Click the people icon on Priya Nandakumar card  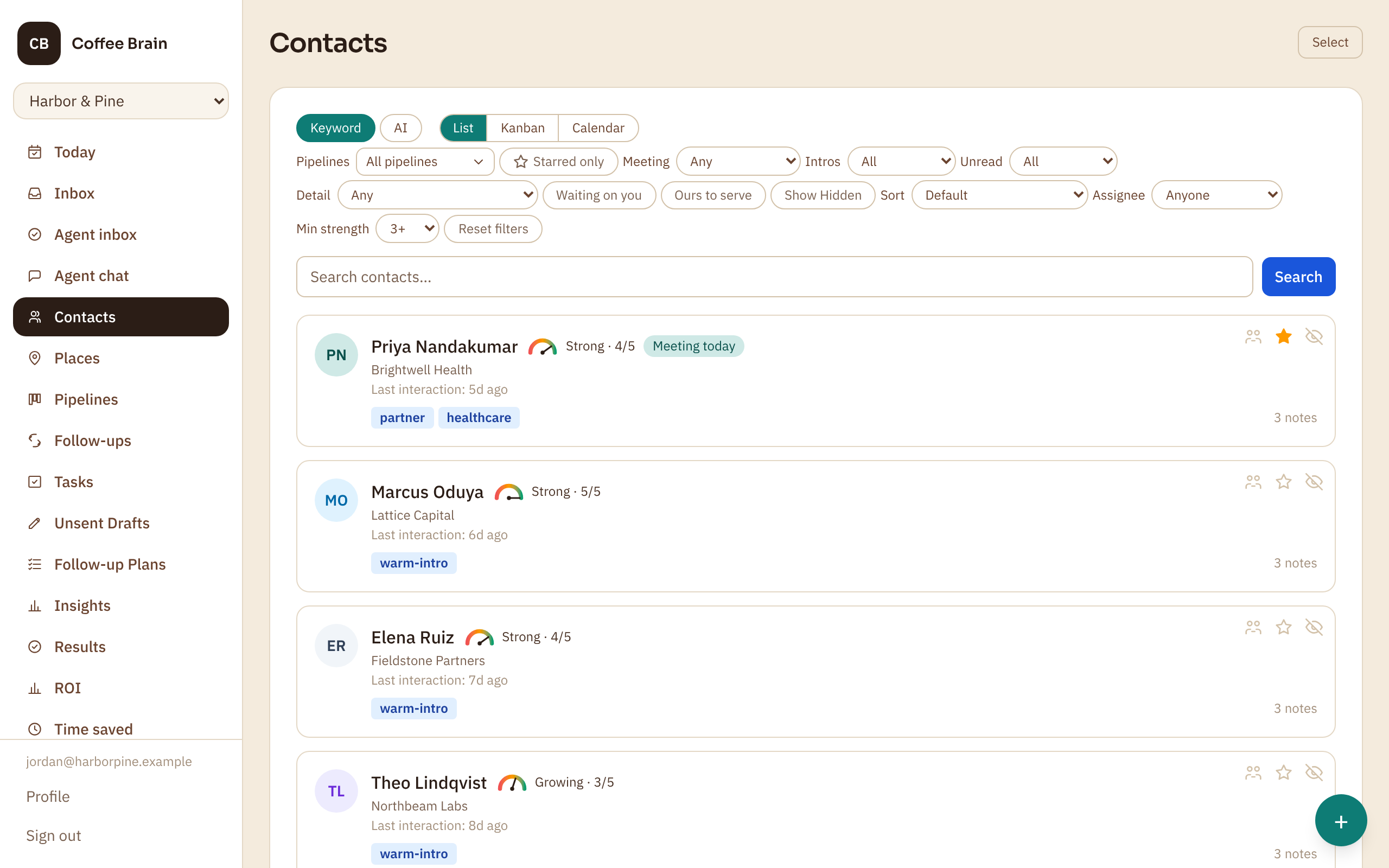(x=1253, y=336)
